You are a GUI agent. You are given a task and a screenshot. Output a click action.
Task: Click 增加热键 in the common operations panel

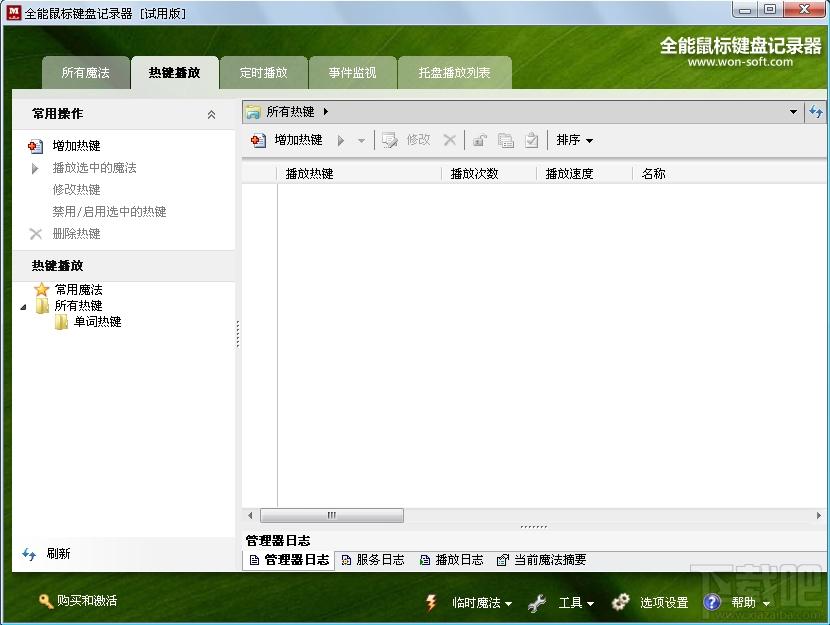(77, 146)
